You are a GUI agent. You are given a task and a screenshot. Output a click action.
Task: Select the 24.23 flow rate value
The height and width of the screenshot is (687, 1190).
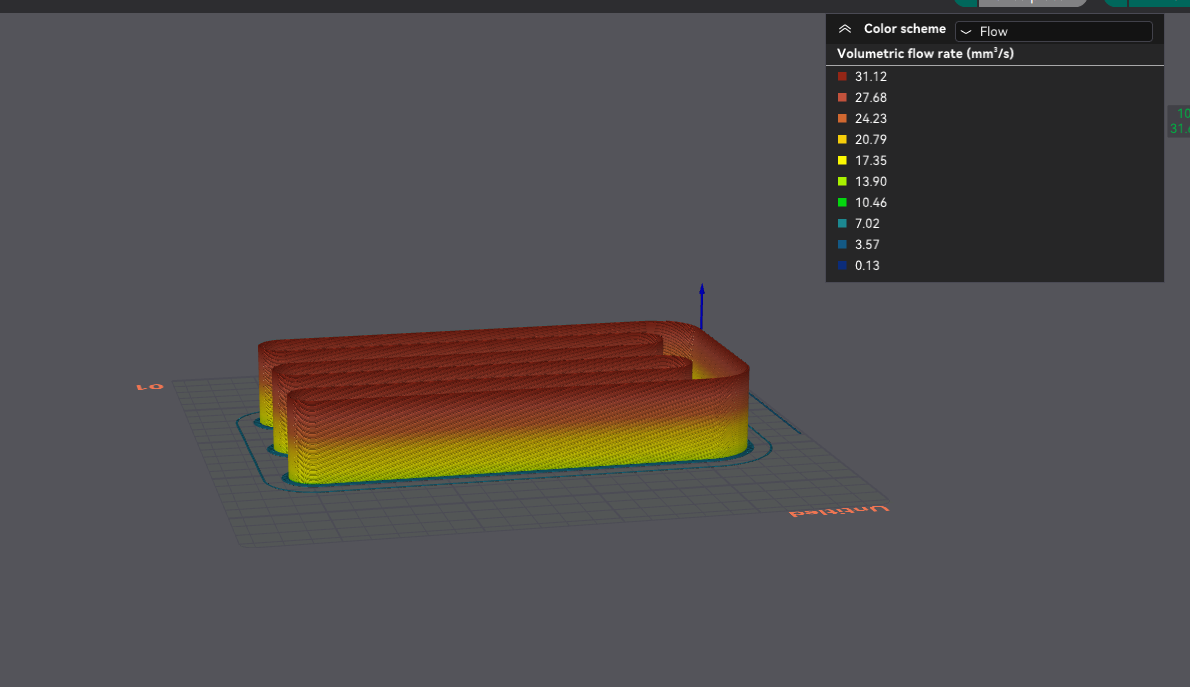(x=870, y=118)
